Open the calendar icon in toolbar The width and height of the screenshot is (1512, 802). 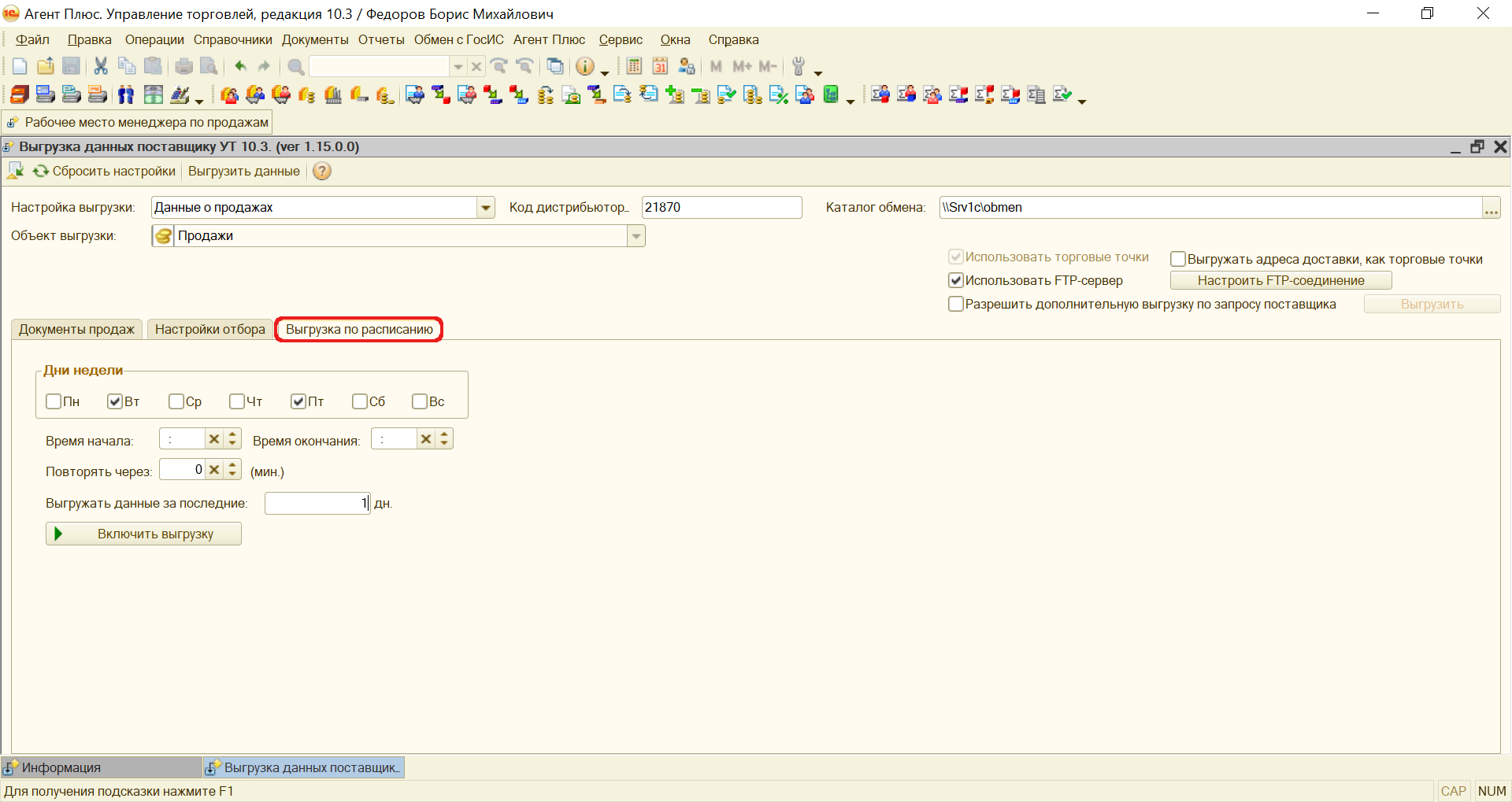click(660, 67)
